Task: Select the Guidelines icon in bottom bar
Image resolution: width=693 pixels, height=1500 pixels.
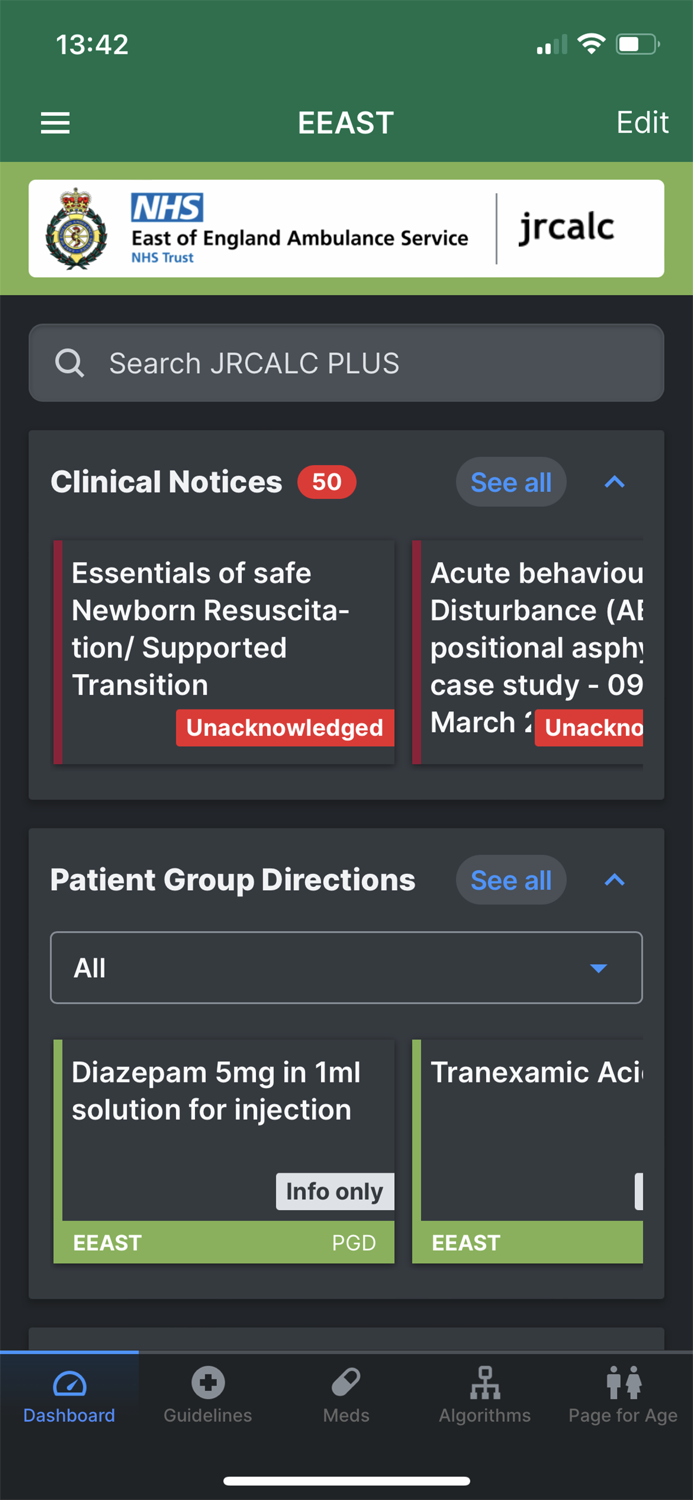Action: tap(207, 1385)
